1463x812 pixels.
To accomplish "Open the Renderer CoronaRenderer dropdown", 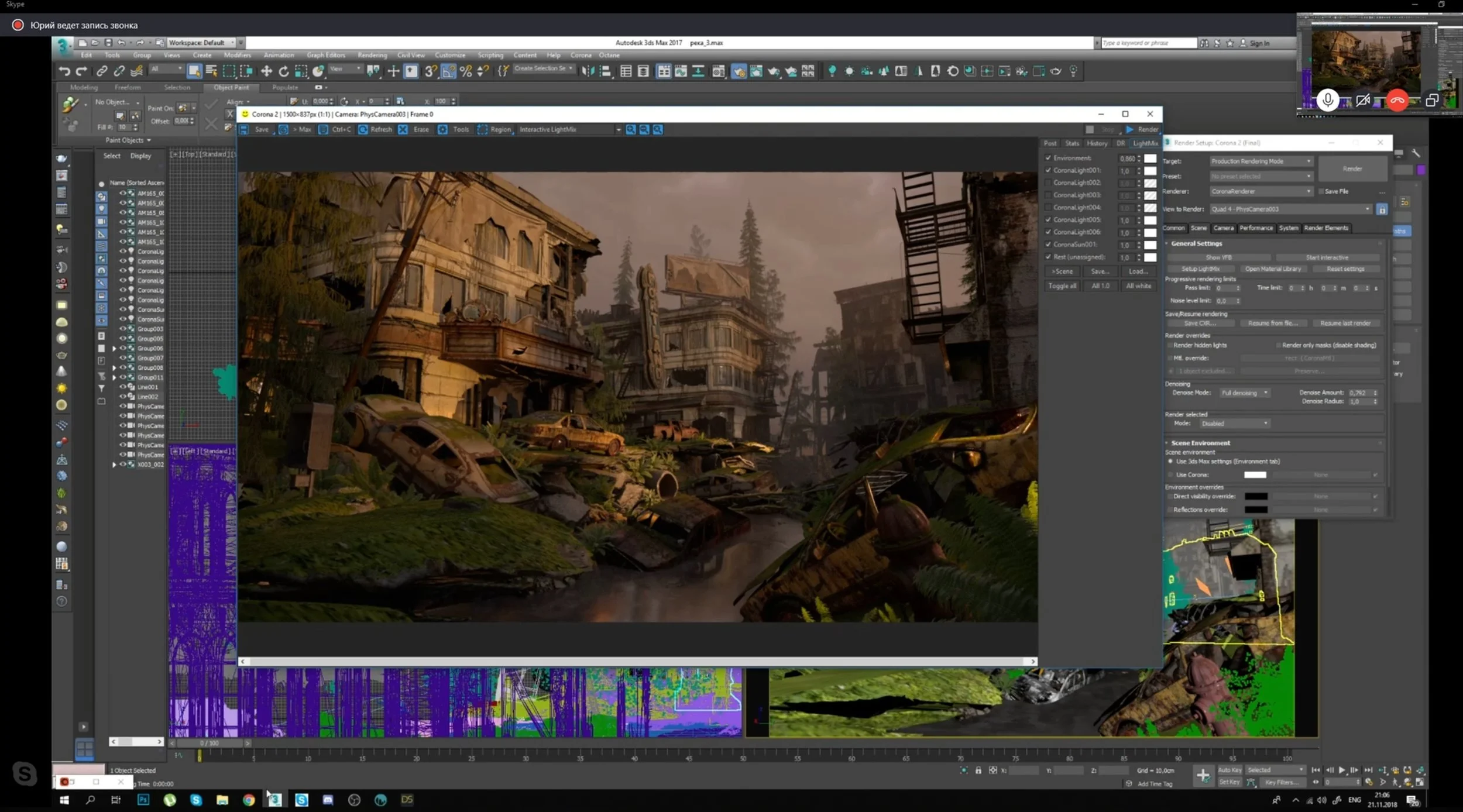I will tap(1261, 191).
